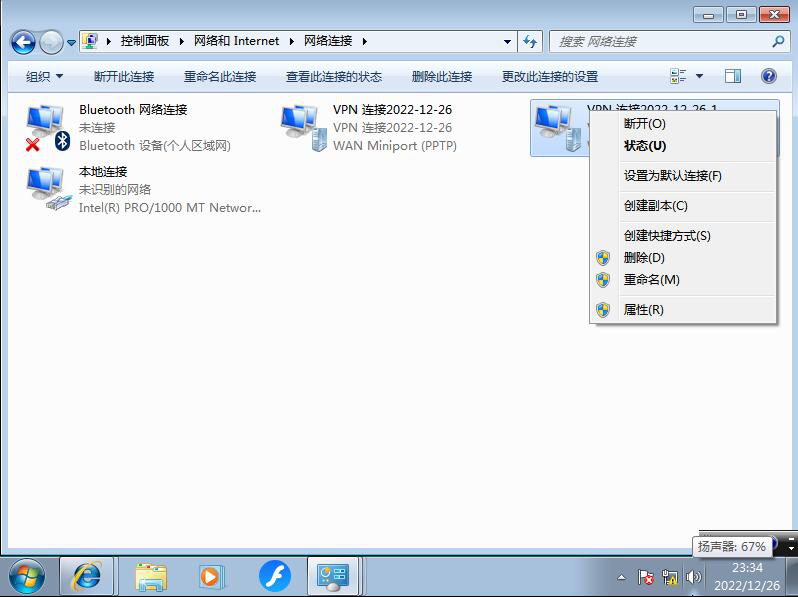Image resolution: width=798 pixels, height=597 pixels.
Task: Open the Windows Start menu orb
Action: tap(26, 577)
